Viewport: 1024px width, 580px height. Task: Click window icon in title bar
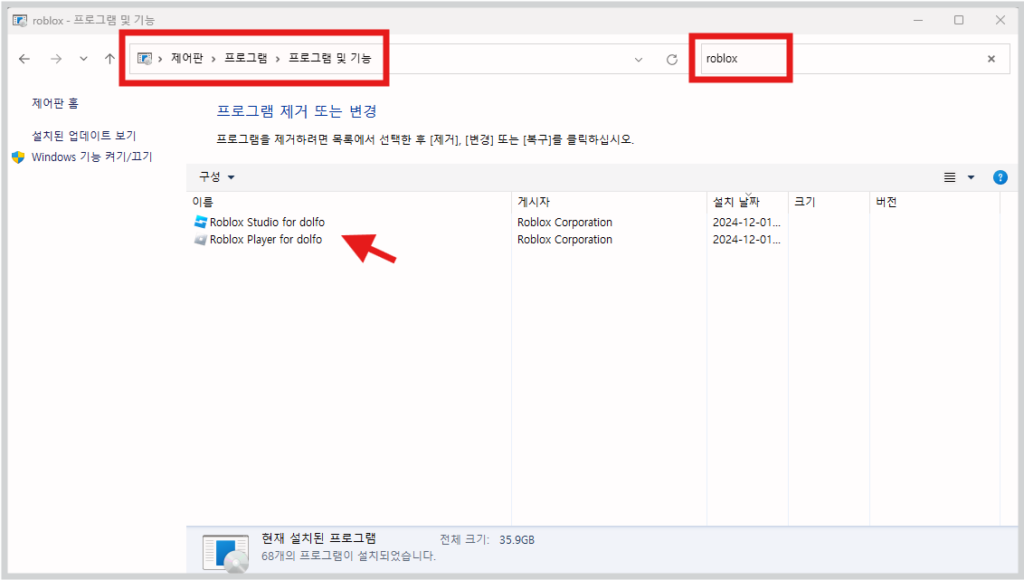[20, 20]
